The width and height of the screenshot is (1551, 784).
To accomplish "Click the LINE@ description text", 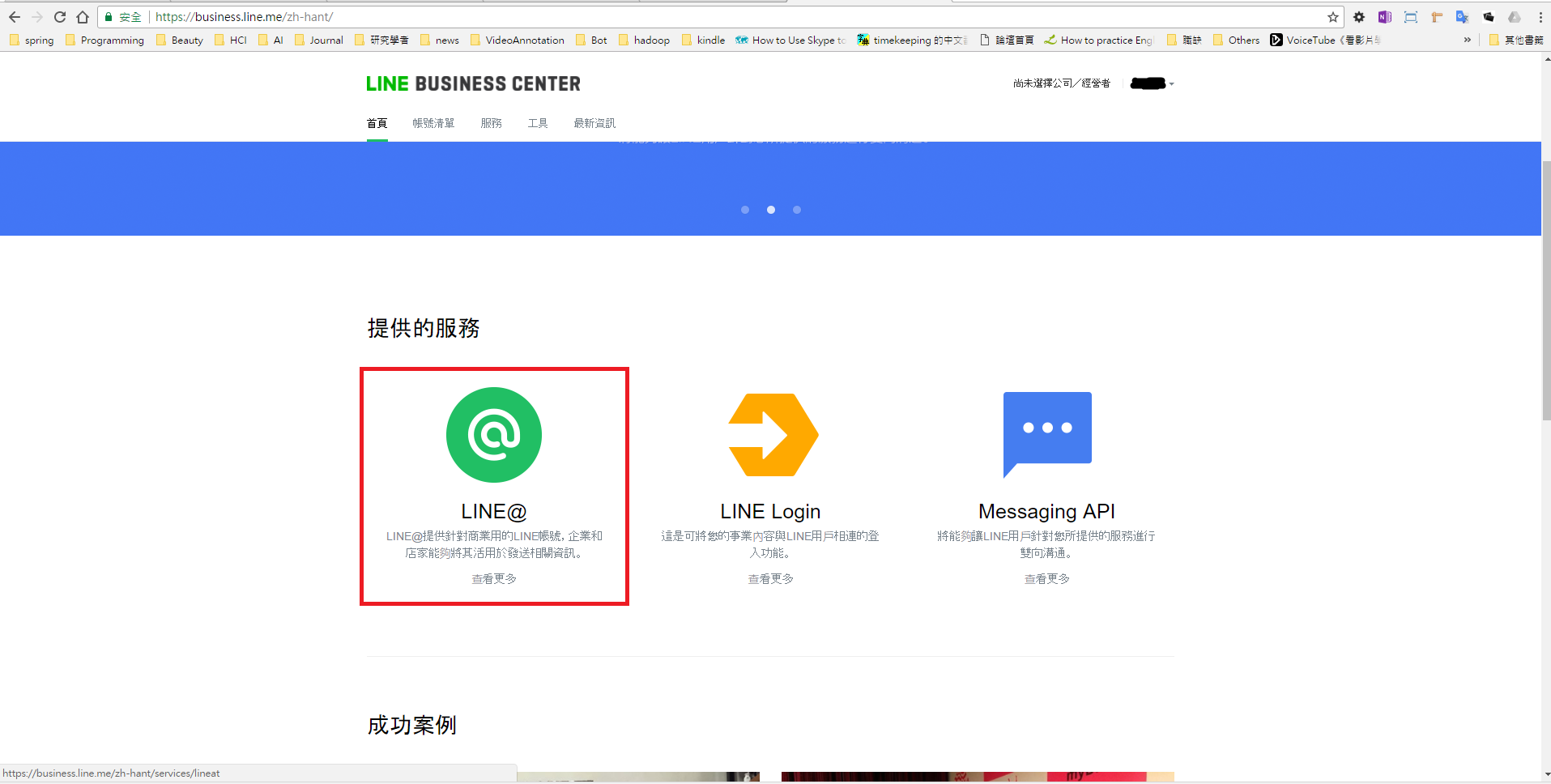I will point(494,544).
